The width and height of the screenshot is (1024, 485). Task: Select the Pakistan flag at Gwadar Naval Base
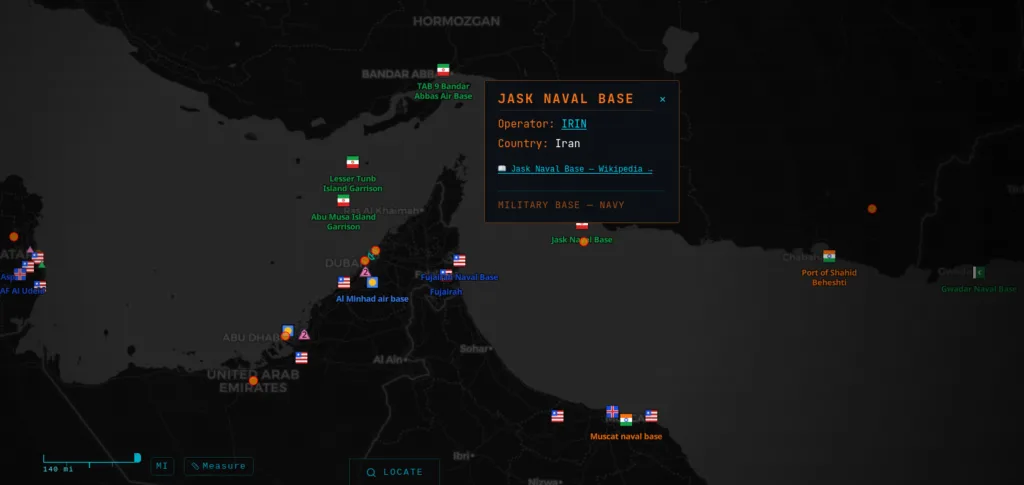978,272
